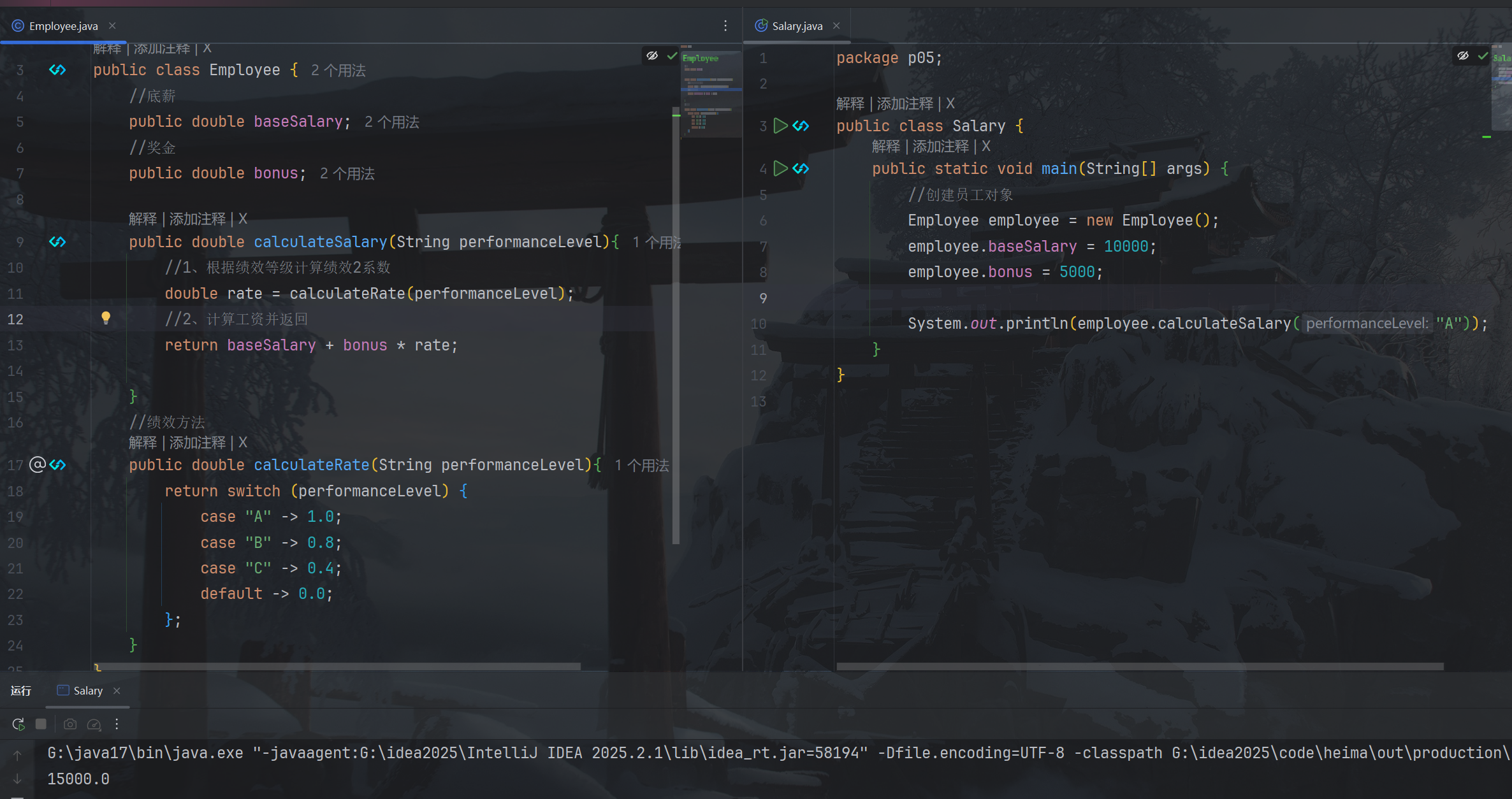Switch to the Employee.java tab
Viewport: 1512px width, 799px height.
coord(62,26)
